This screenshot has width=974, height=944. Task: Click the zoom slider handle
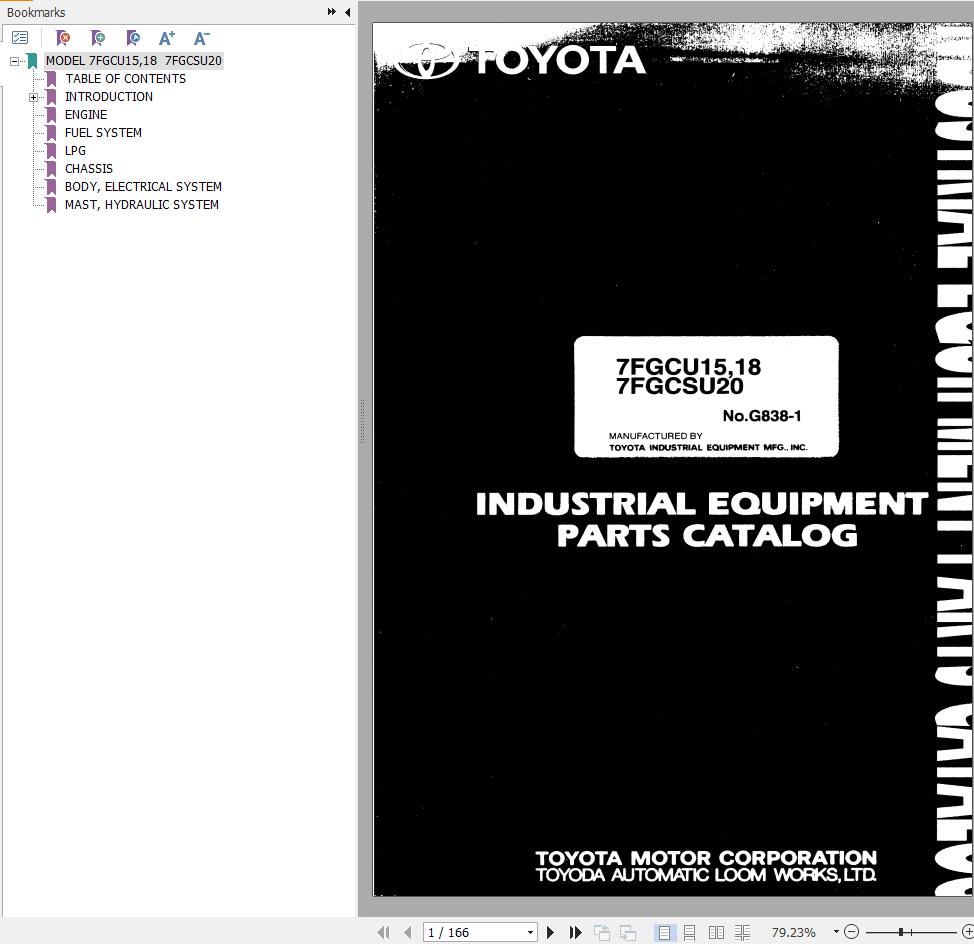pos(901,932)
